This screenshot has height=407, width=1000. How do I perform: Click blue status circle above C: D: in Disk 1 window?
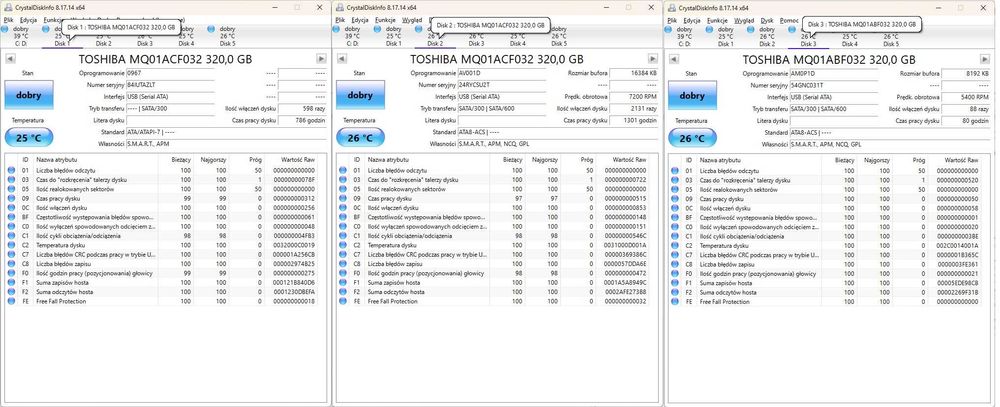click(x=5, y=29)
